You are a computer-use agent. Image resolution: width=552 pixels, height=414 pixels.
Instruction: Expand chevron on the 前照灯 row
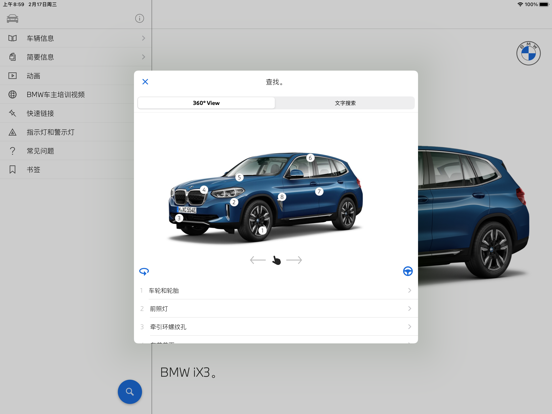coord(409,308)
